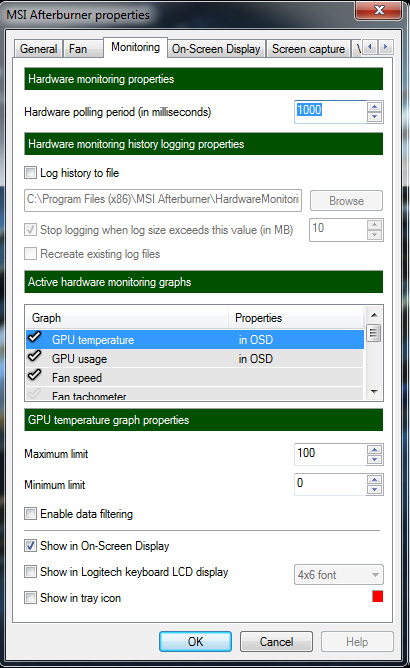Click the Minimum limit input field

[x=330, y=485]
